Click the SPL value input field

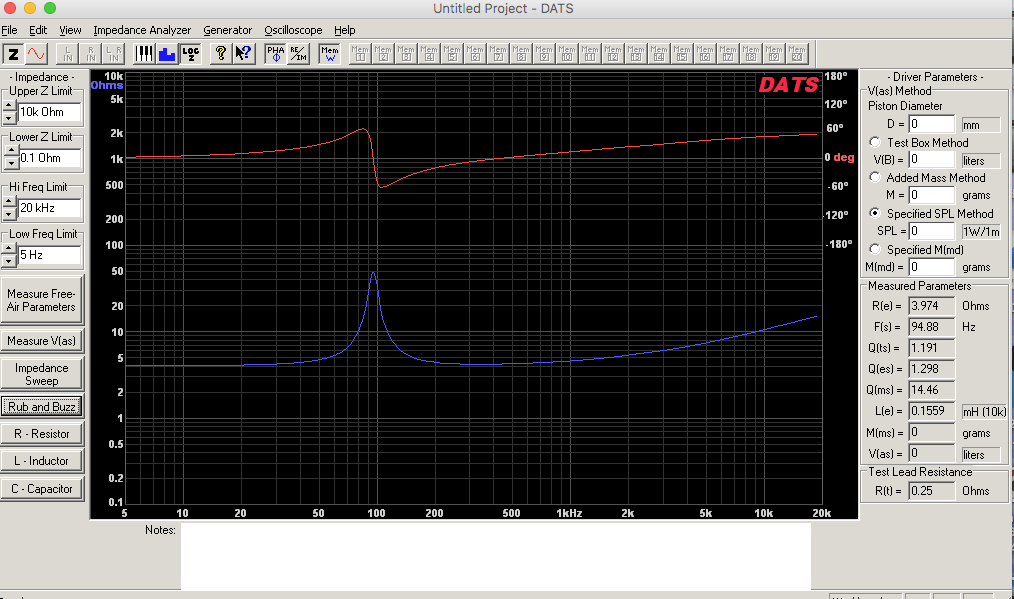[x=932, y=231]
